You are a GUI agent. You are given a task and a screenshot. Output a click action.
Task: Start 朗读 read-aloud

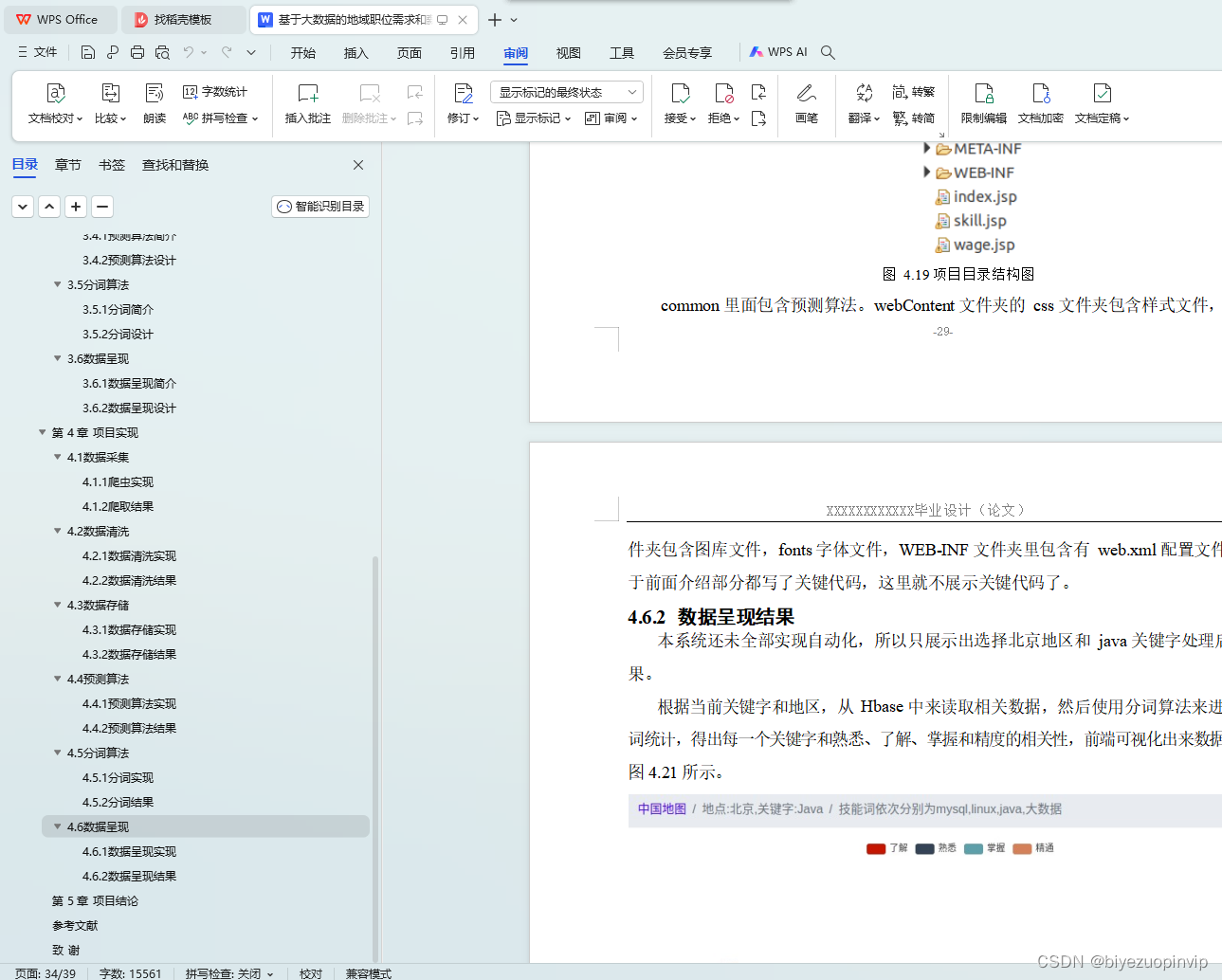(154, 104)
